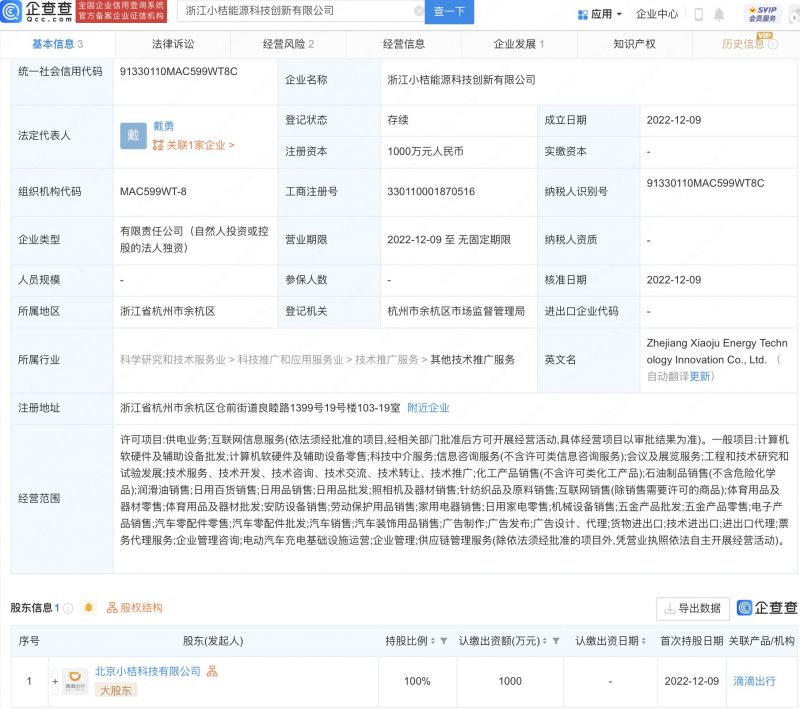This screenshot has width=800, height=709.
Task: Click the Qcc.com logo
Action: pyautogui.click(x=37, y=11)
